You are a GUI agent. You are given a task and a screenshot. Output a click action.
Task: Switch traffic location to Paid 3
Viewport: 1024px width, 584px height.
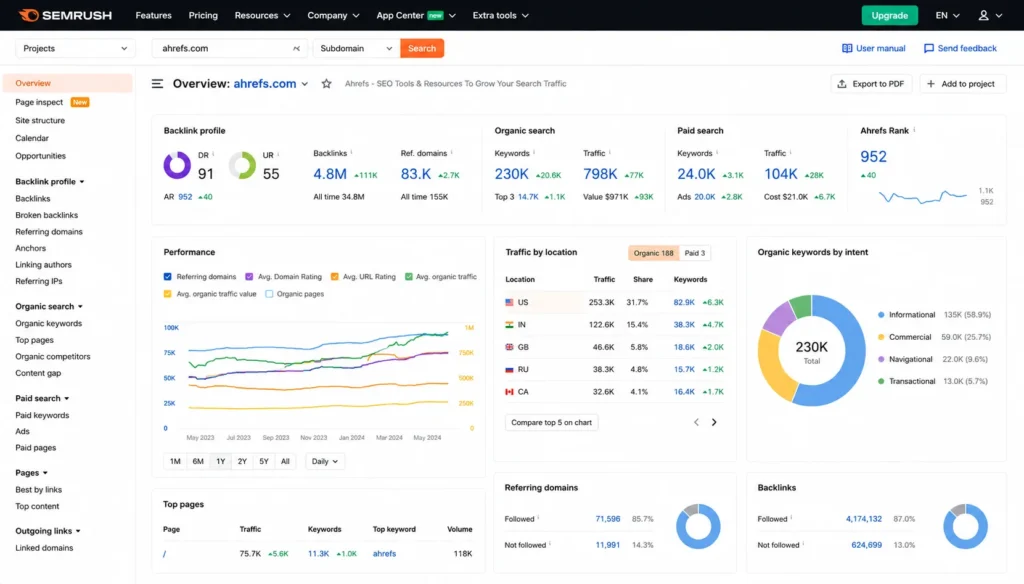pos(694,253)
